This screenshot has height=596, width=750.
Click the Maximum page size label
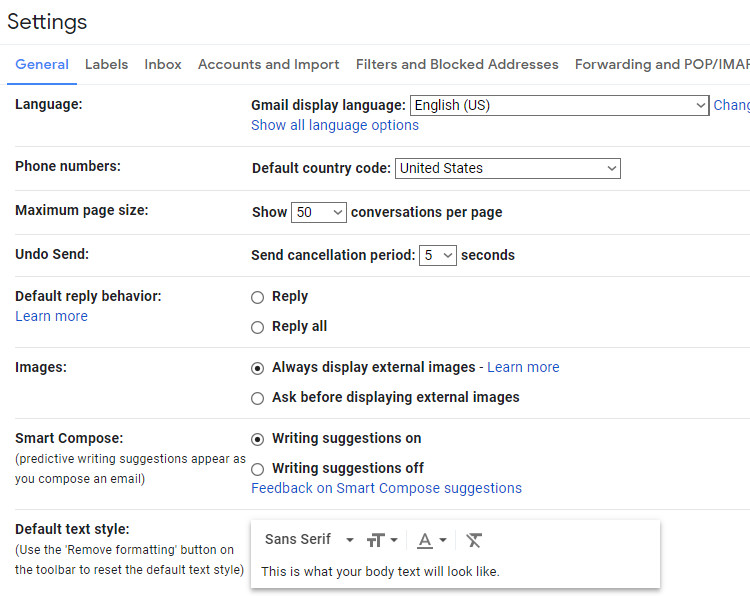(82, 210)
